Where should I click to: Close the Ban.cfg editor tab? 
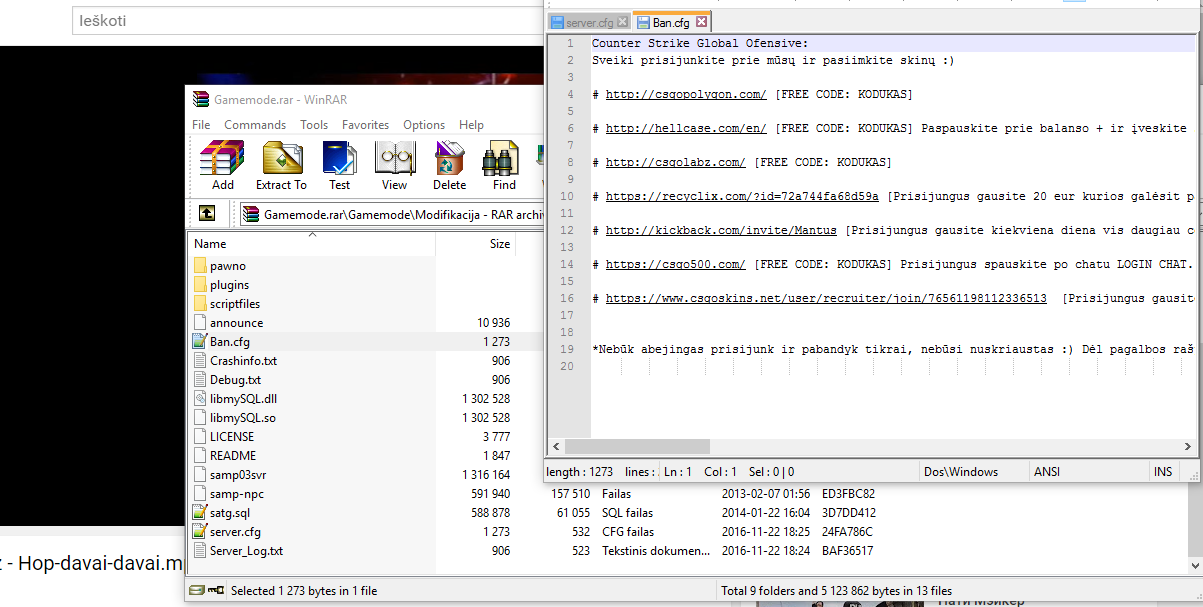pyautogui.click(x=701, y=21)
